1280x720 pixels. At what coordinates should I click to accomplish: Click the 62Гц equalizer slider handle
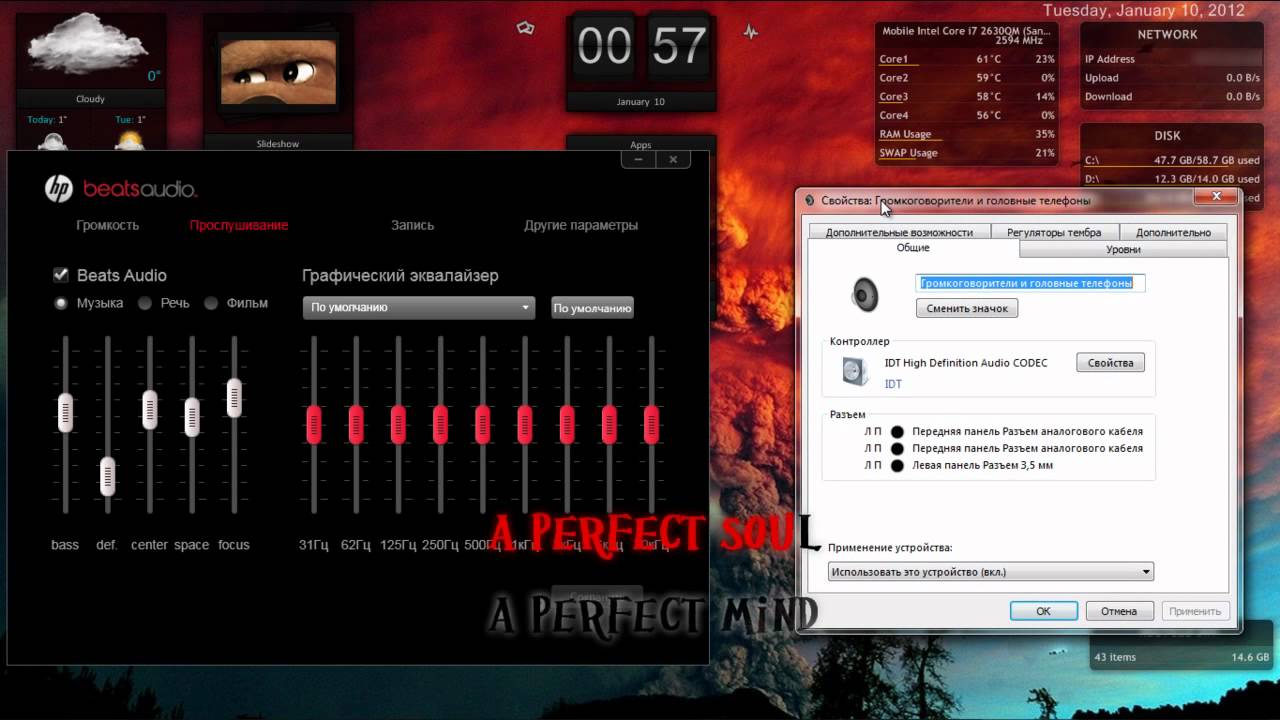(x=356, y=425)
